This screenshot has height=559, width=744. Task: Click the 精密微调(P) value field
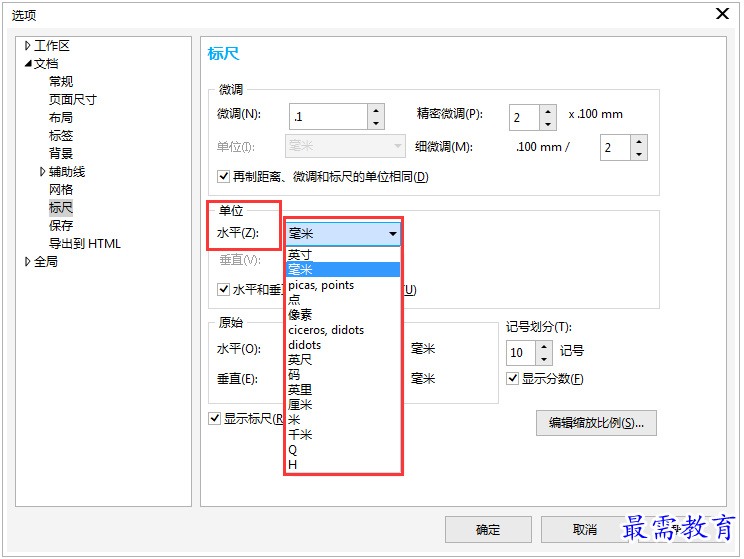[x=524, y=117]
